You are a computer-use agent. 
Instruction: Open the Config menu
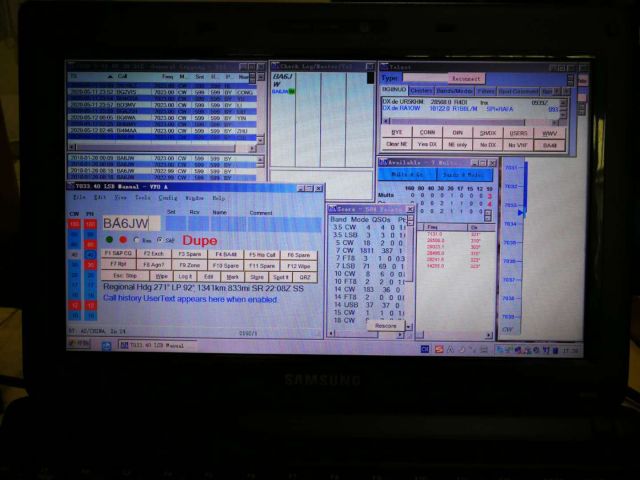(167, 198)
